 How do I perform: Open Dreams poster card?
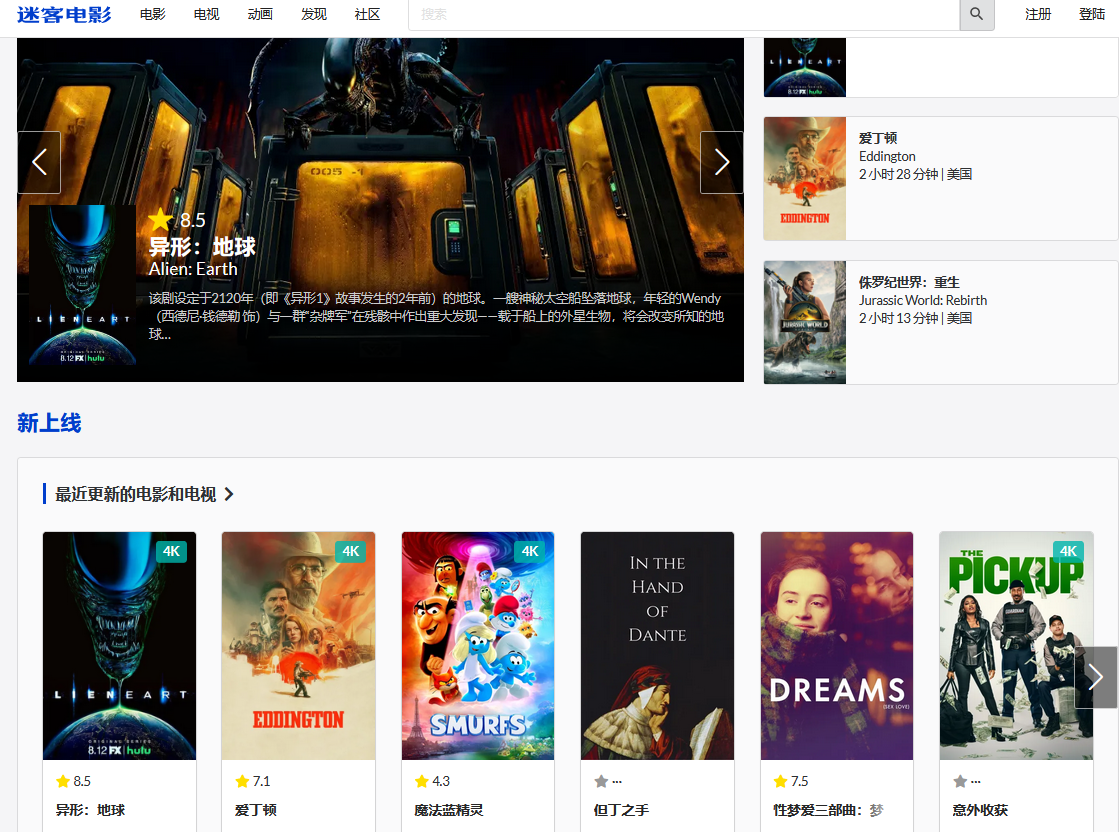[x=837, y=646]
